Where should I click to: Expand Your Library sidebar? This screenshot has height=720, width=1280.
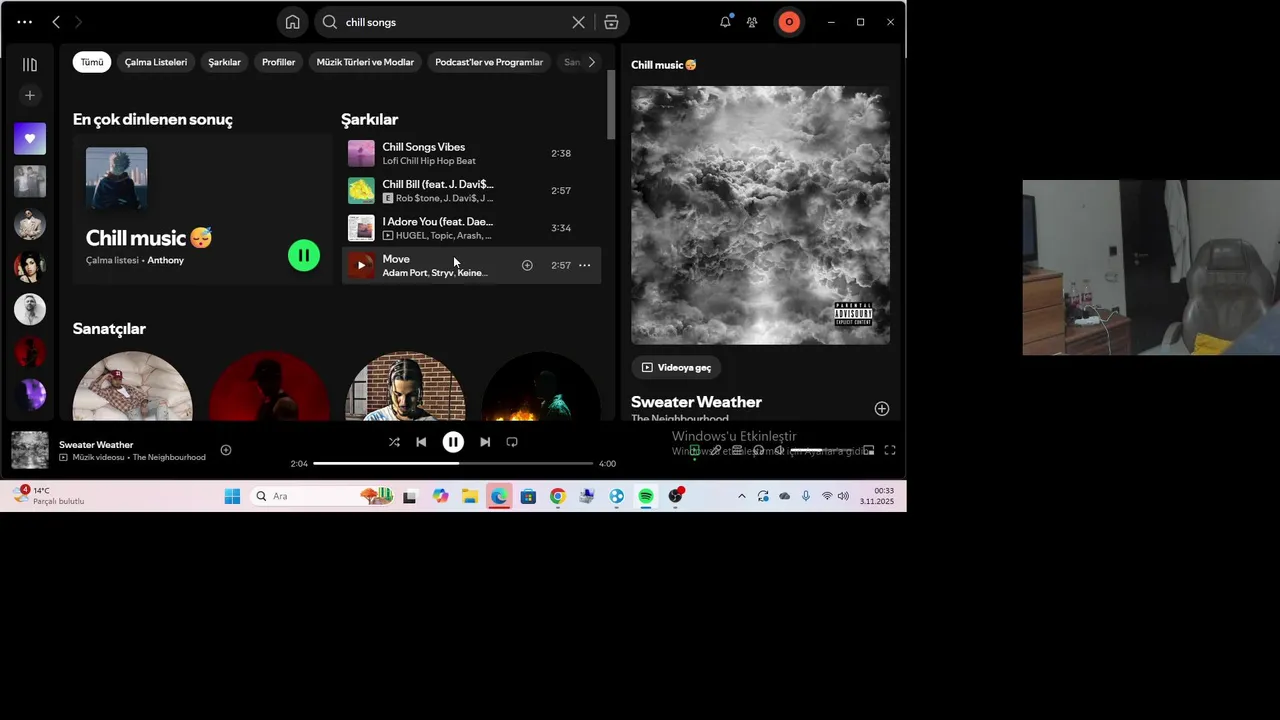(x=30, y=65)
